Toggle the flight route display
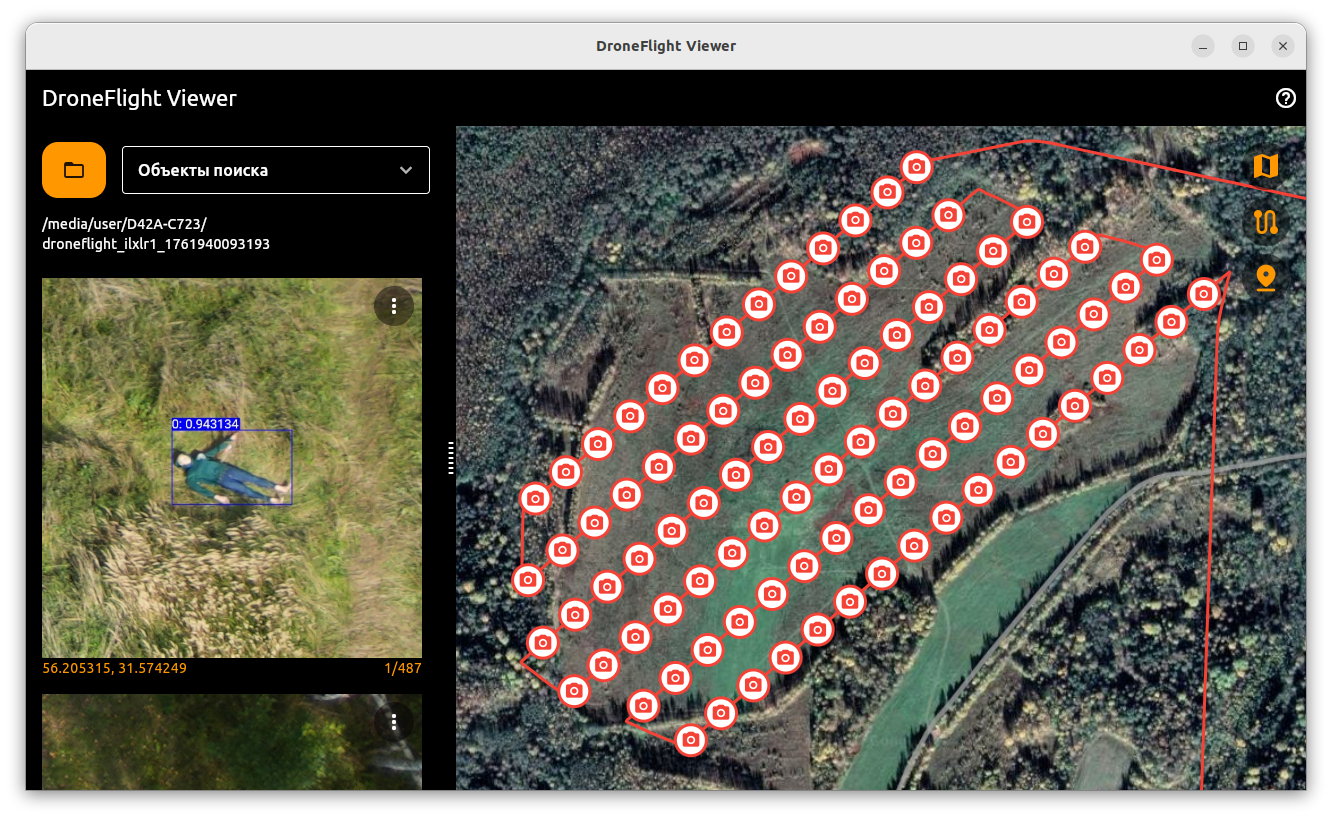This screenshot has height=819, width=1332. (1266, 223)
